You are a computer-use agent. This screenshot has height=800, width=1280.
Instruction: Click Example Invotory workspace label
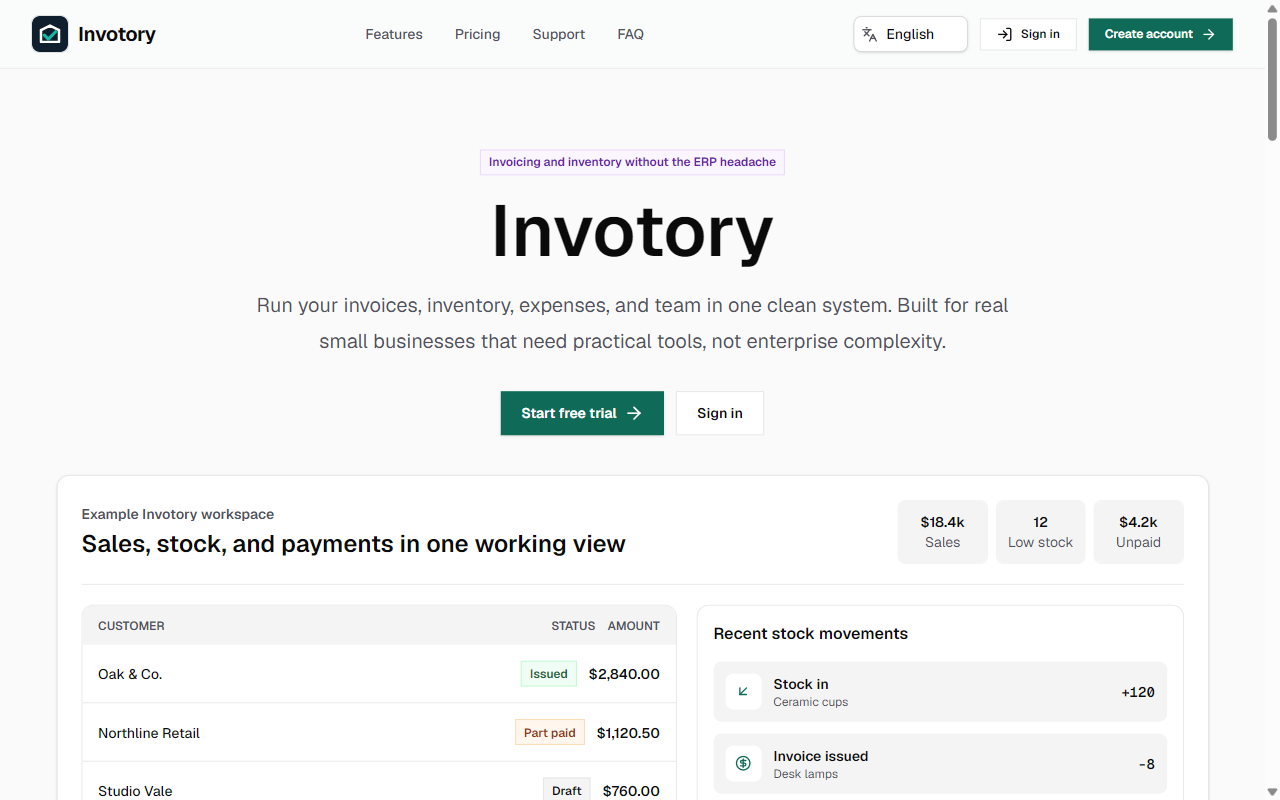pyautogui.click(x=178, y=514)
